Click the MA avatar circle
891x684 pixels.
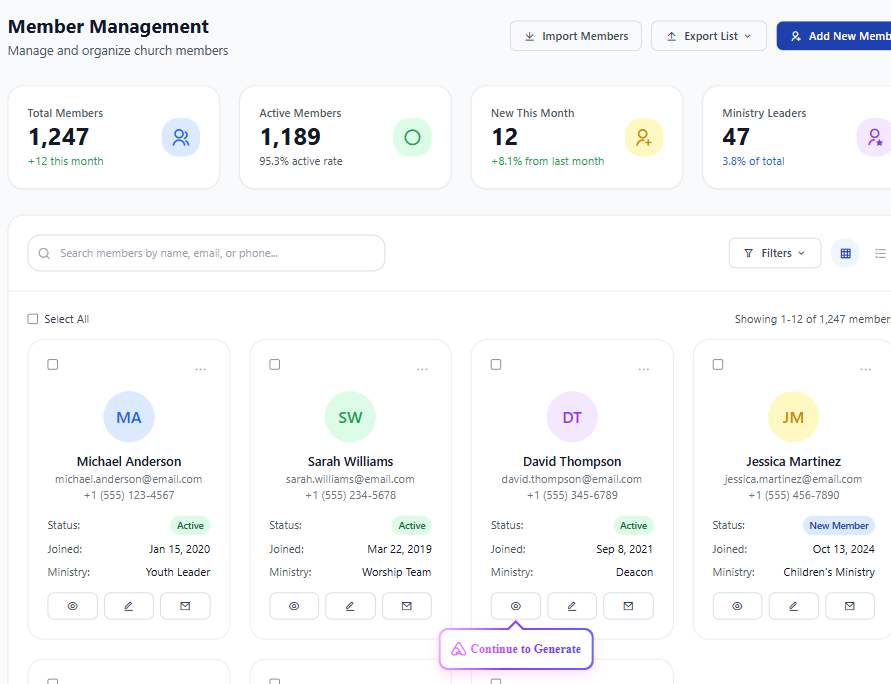[x=129, y=417]
